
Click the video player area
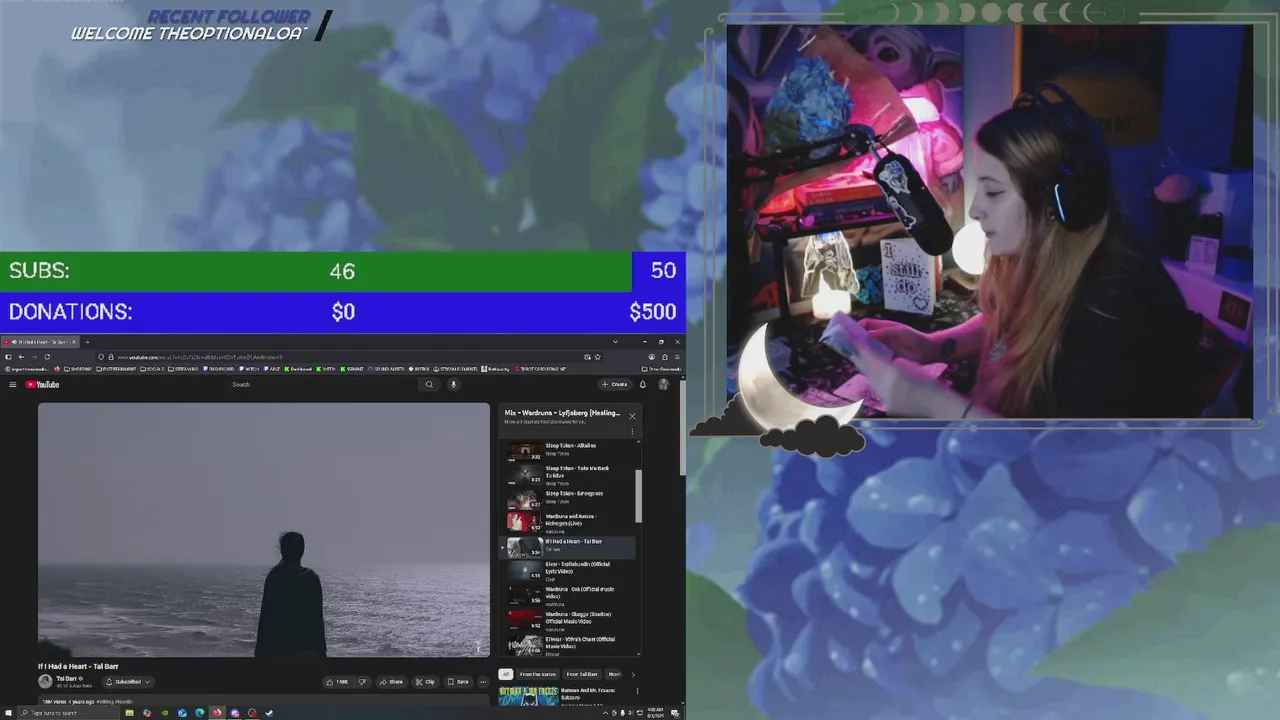[x=264, y=530]
